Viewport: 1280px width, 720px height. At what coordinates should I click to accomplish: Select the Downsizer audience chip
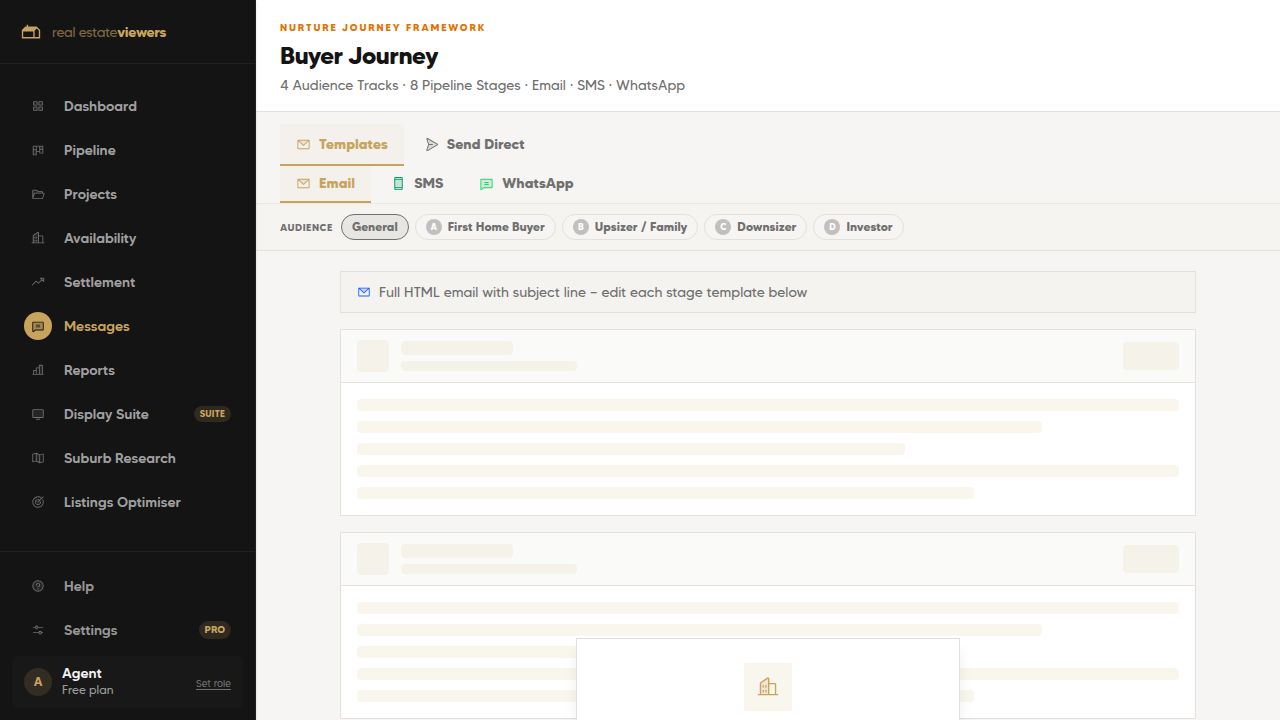pos(755,227)
